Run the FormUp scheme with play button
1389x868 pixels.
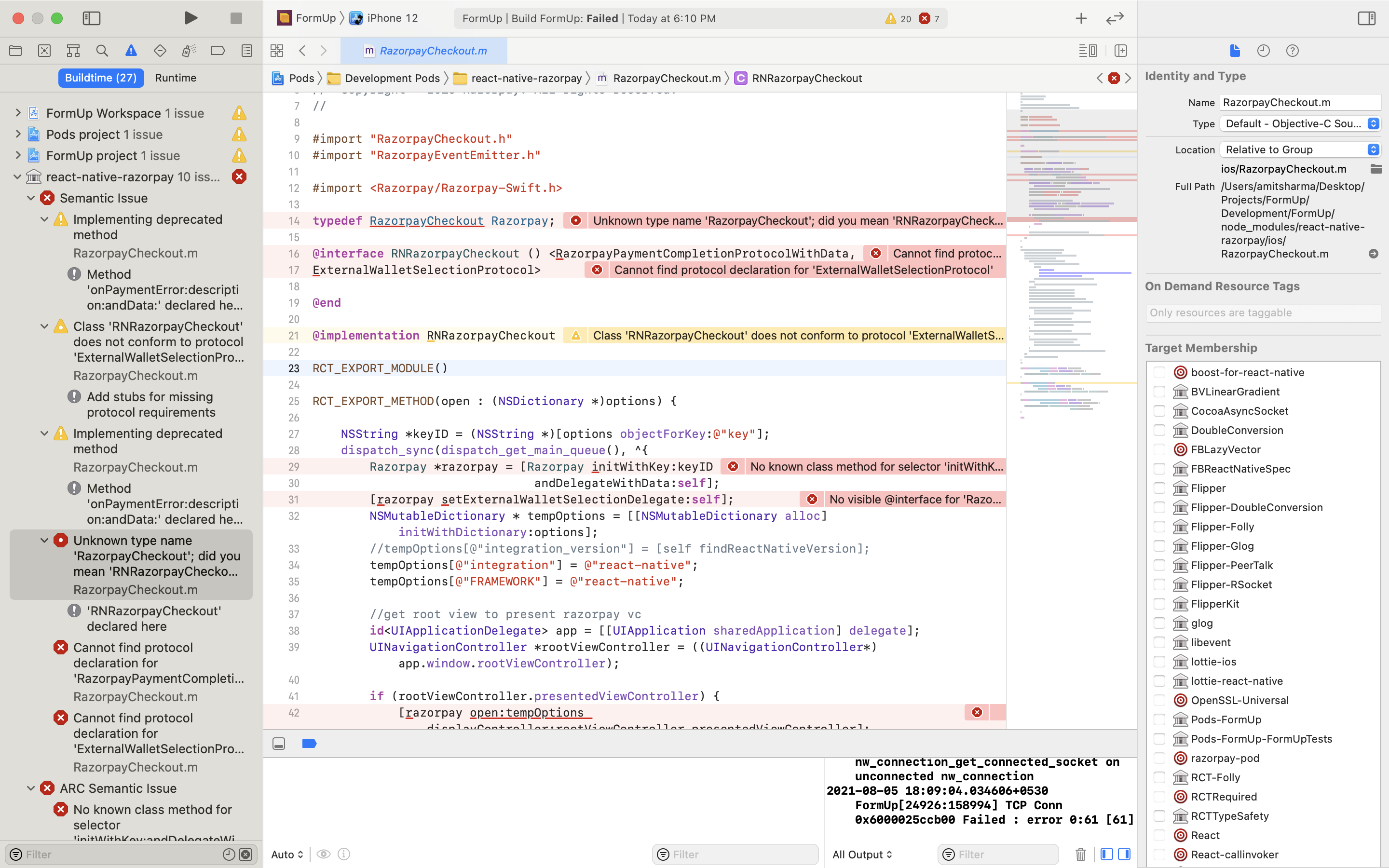[x=191, y=18]
